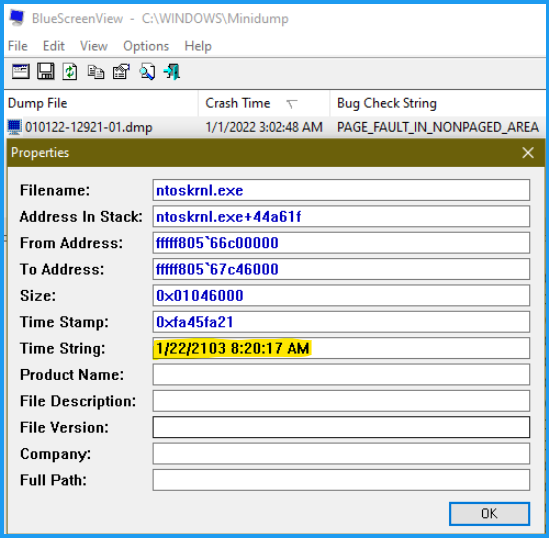This screenshot has height=538, width=549.
Task: Click the Copy Selected Items icon
Action: pyautogui.click(x=96, y=72)
